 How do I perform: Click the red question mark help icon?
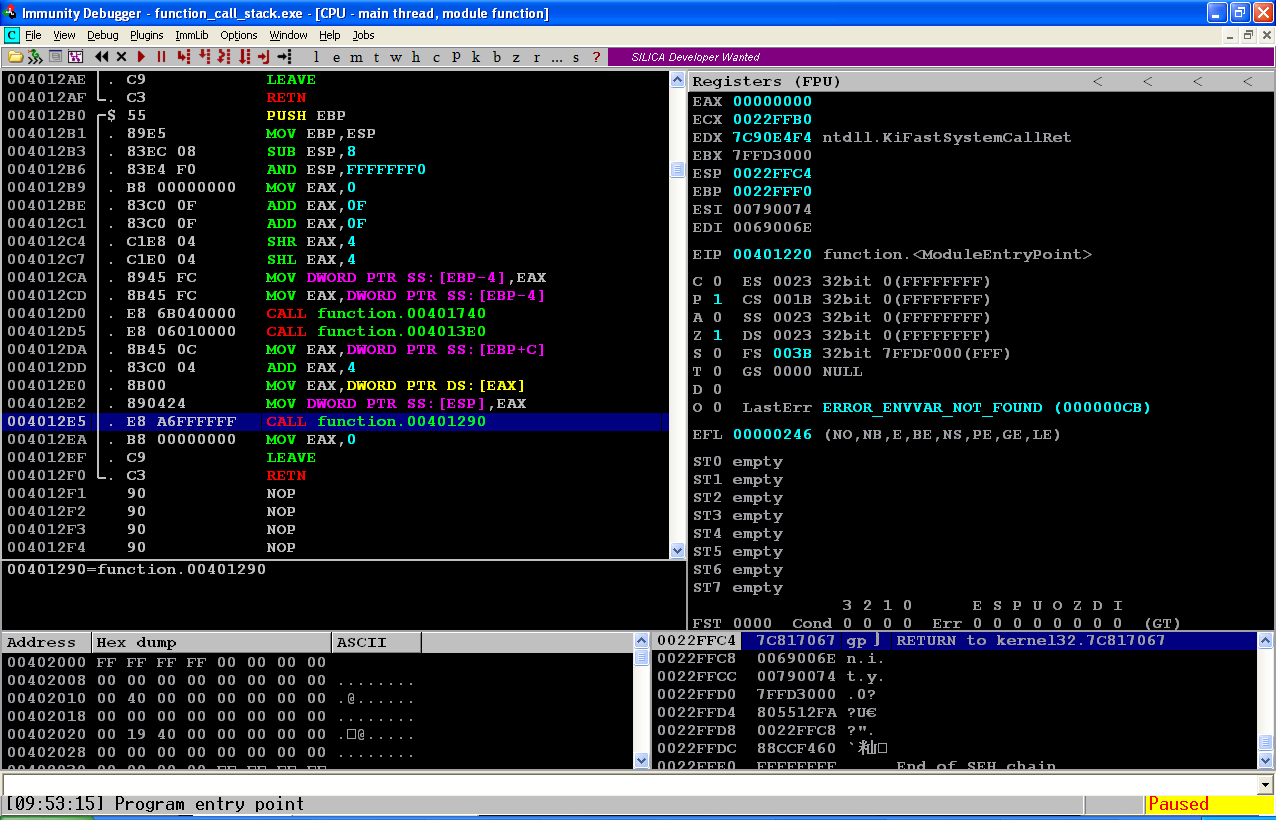click(595, 57)
